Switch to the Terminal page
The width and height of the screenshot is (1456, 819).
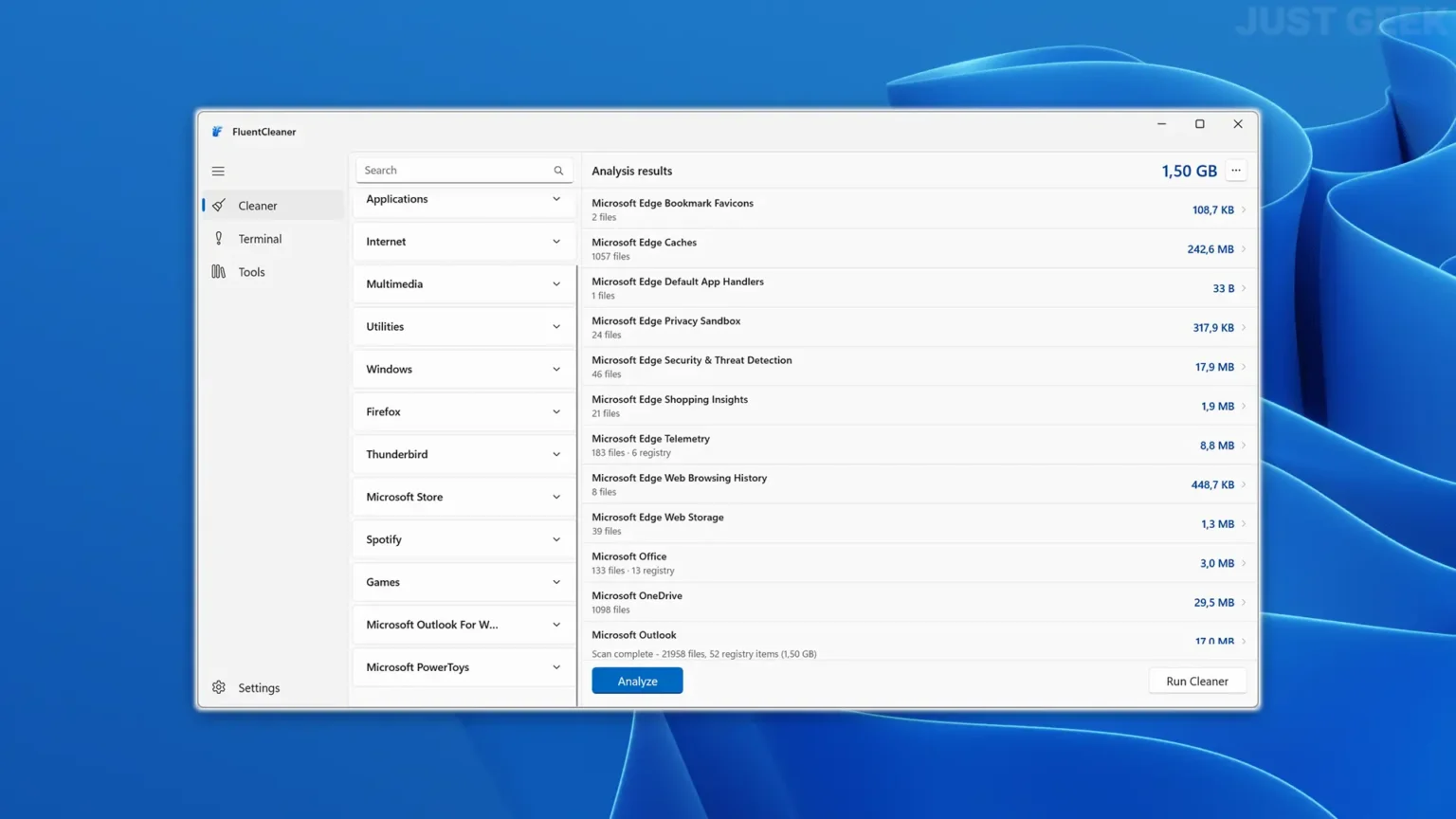click(273, 239)
